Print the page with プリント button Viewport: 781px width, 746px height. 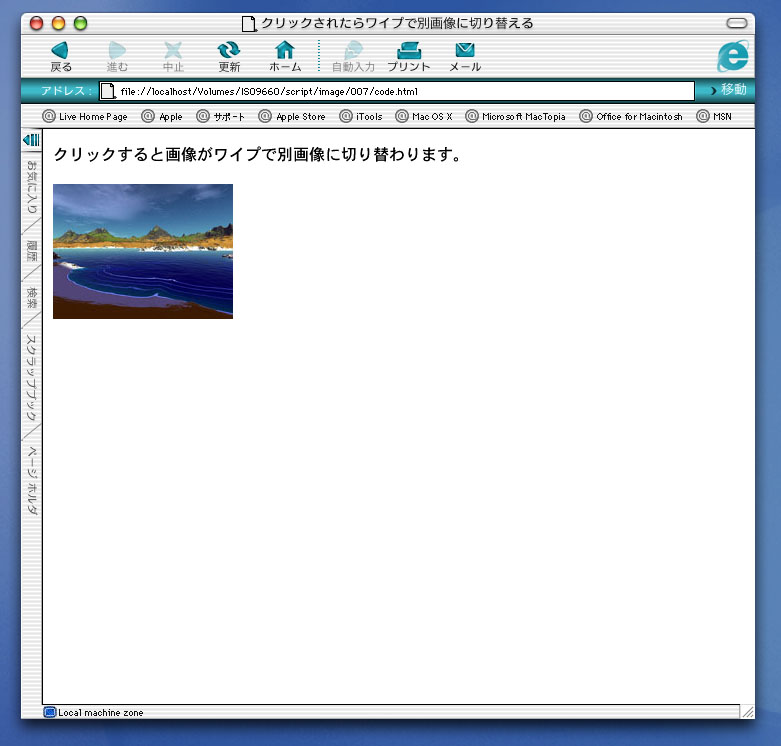point(409,57)
